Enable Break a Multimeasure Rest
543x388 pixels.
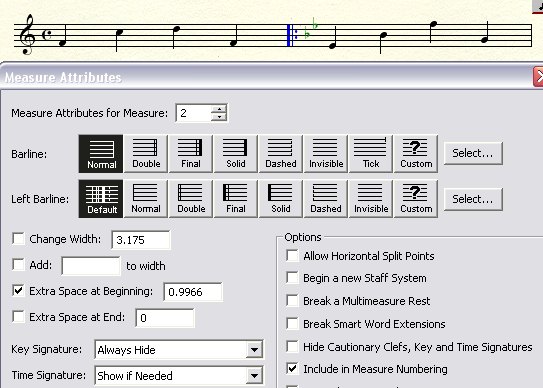click(x=292, y=301)
